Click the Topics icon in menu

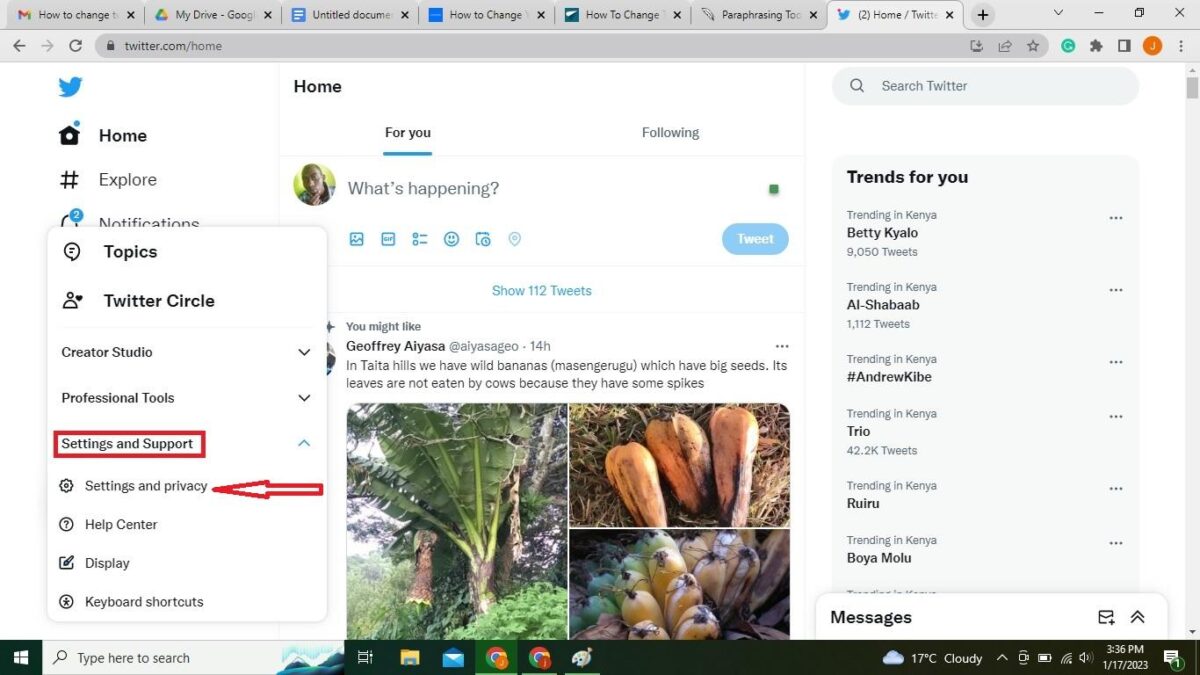click(x=72, y=252)
